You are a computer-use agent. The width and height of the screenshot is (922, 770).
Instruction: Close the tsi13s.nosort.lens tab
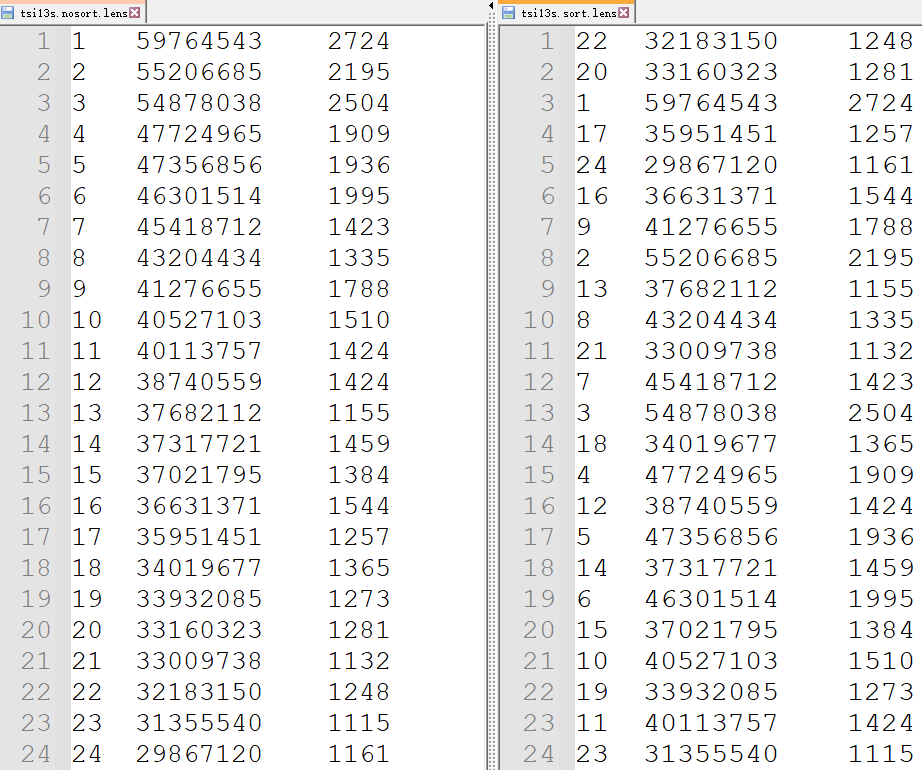tap(135, 12)
